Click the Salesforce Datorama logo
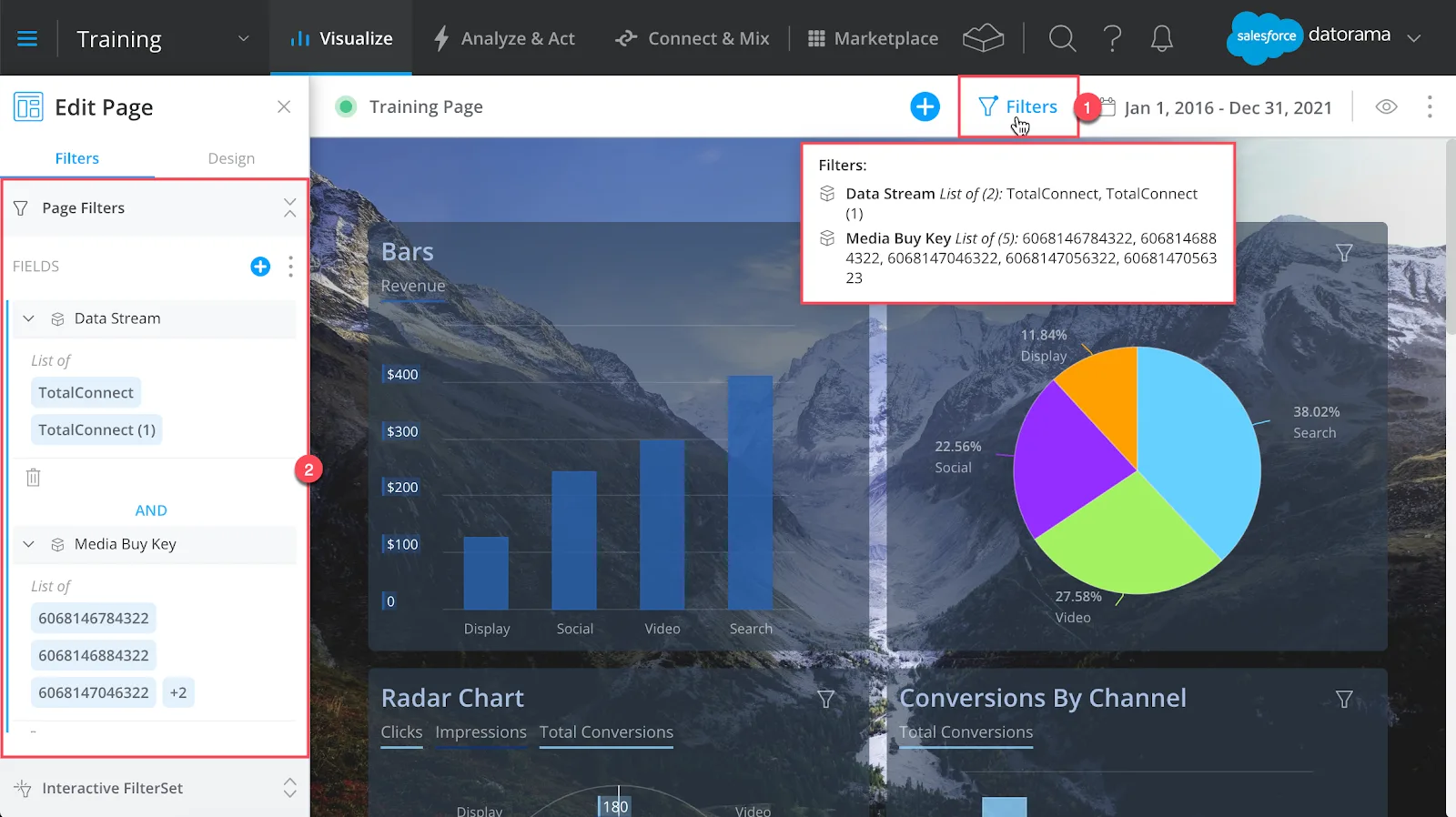 [x=1309, y=36]
